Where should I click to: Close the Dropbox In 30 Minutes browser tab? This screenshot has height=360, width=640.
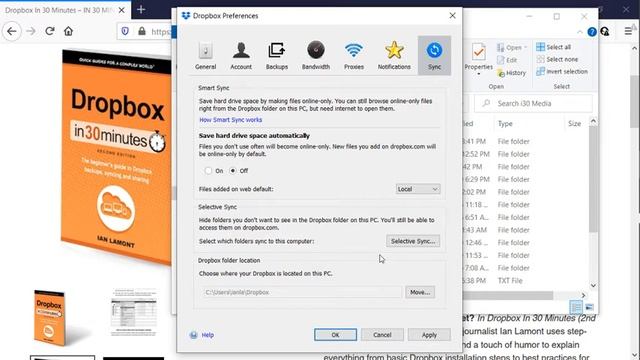click(122, 10)
